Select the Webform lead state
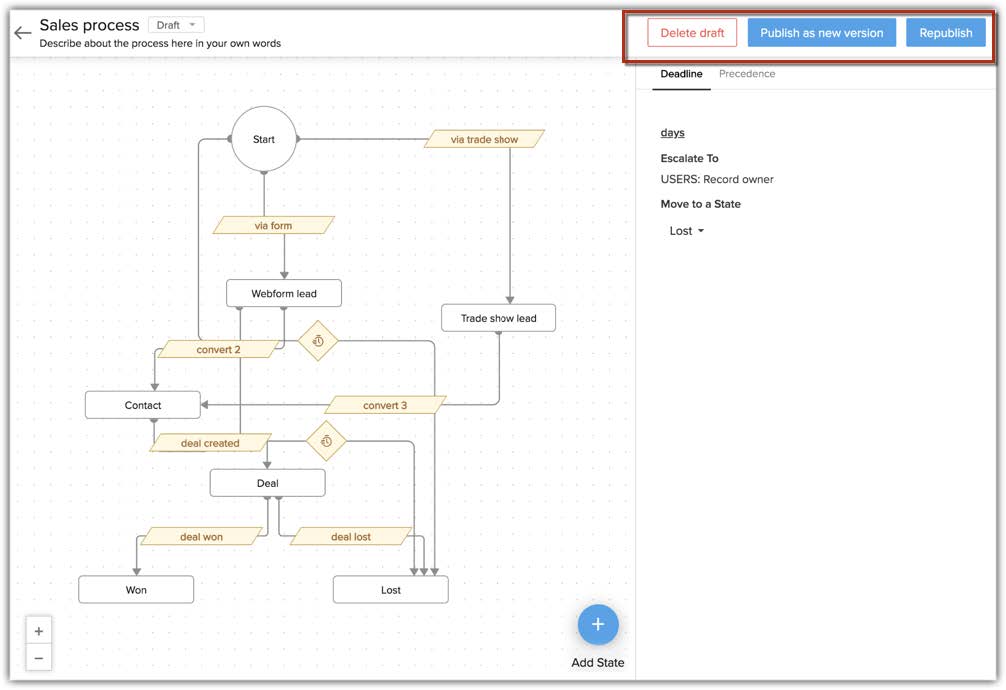The width and height of the screenshot is (1006, 690). [284, 294]
